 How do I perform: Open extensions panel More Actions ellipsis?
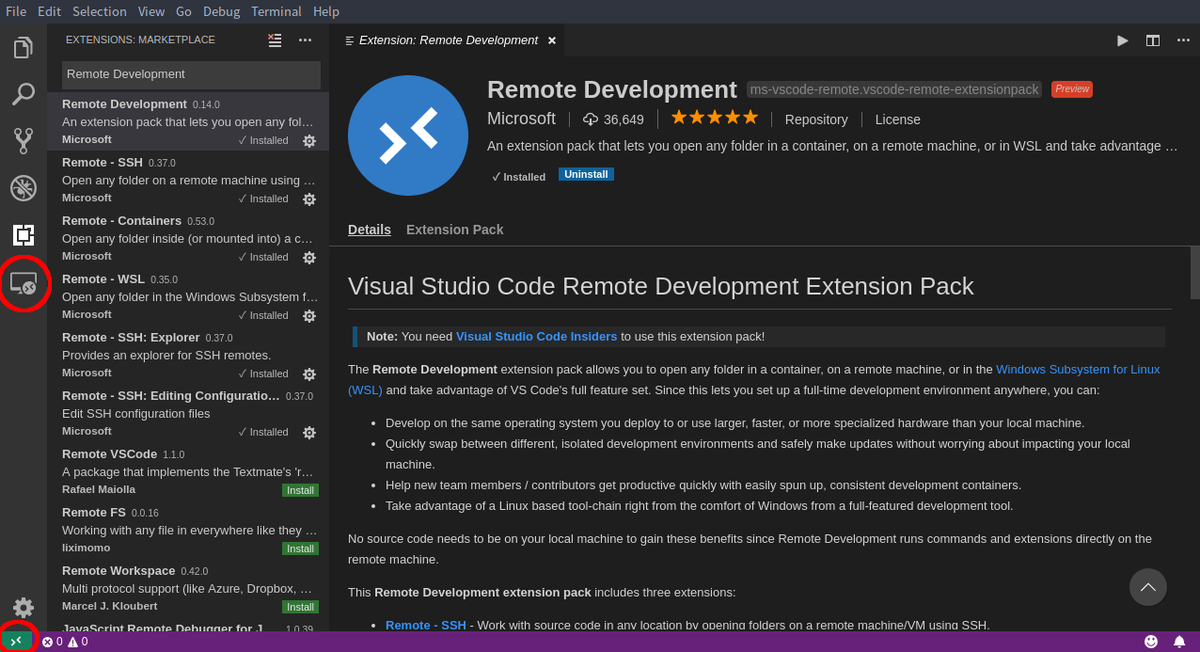305,40
